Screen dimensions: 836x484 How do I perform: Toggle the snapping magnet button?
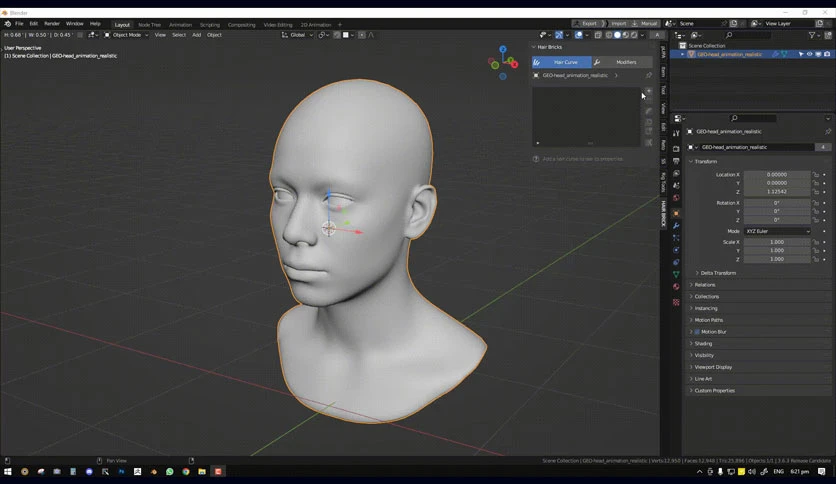click(337, 35)
